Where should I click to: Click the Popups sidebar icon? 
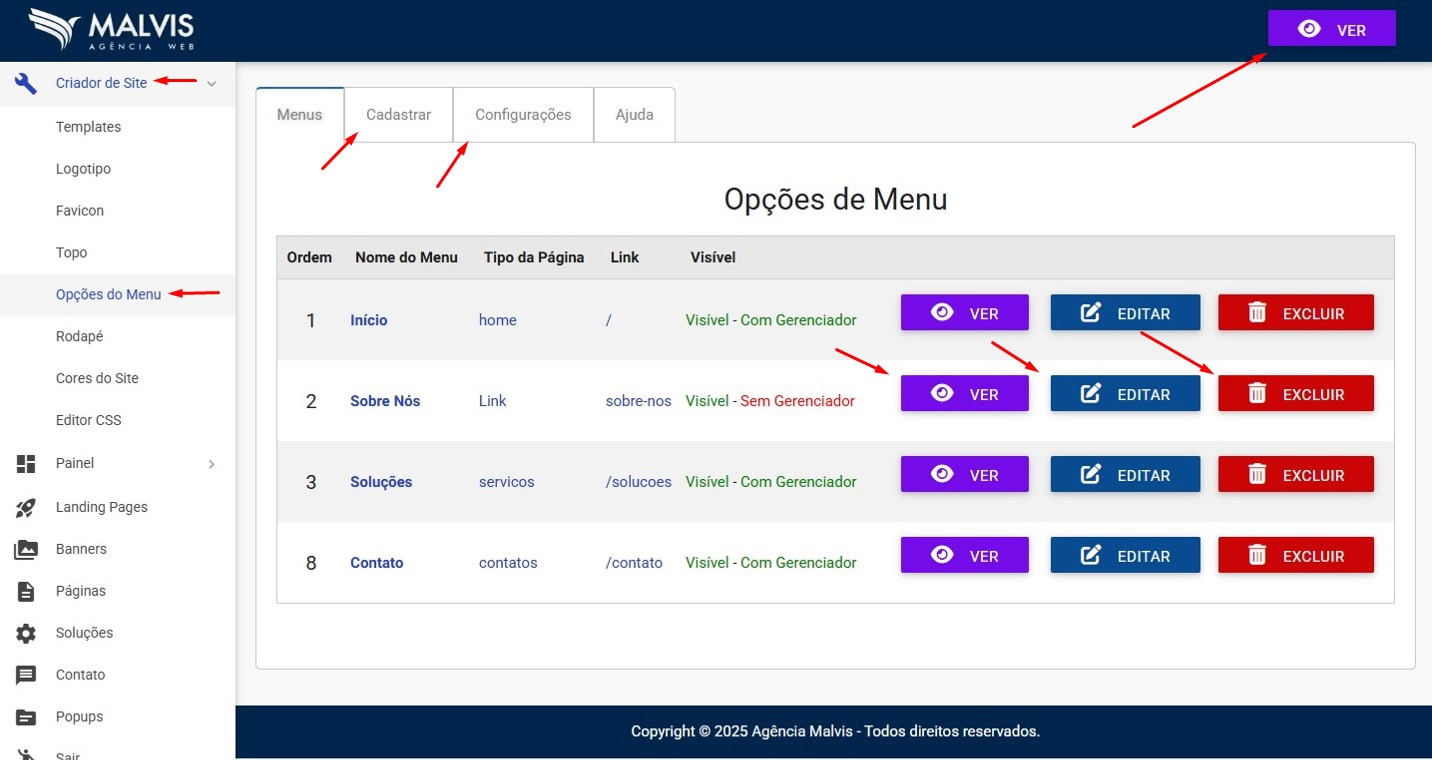[26, 717]
